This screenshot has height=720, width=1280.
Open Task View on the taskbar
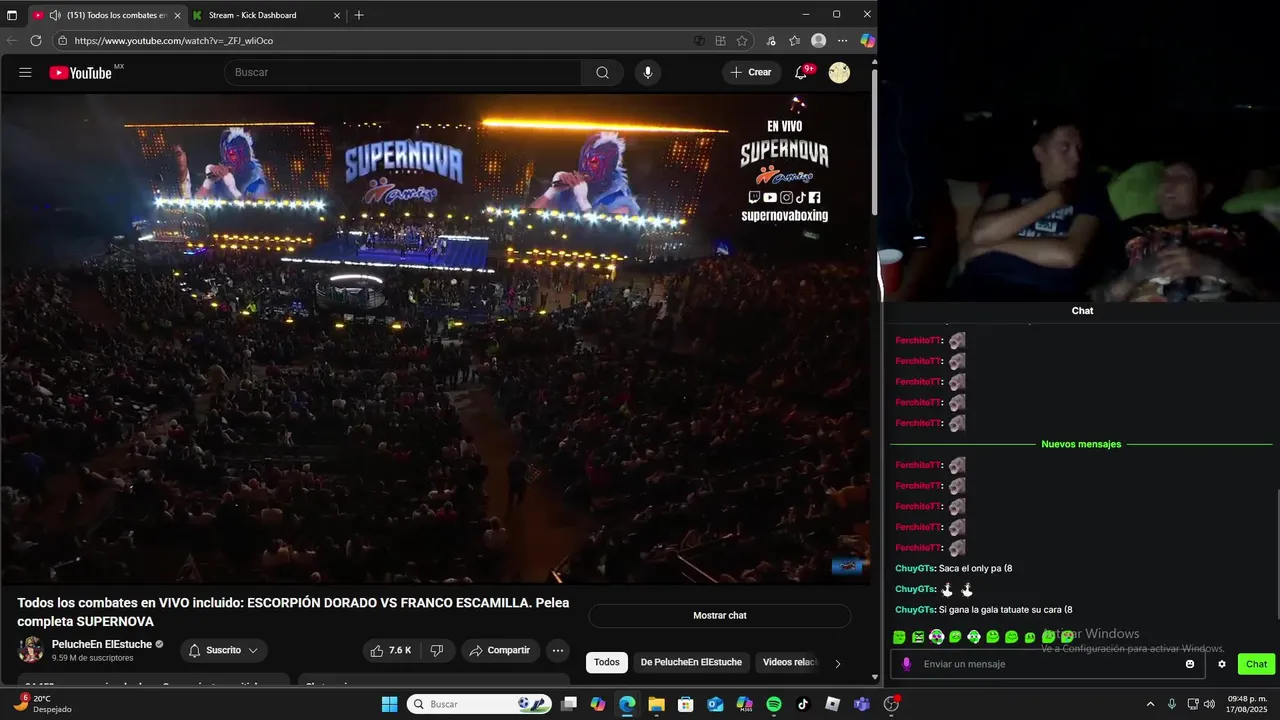coord(568,704)
